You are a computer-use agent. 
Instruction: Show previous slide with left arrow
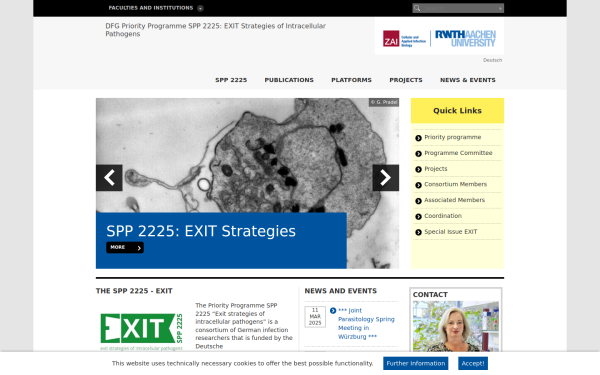(x=109, y=178)
